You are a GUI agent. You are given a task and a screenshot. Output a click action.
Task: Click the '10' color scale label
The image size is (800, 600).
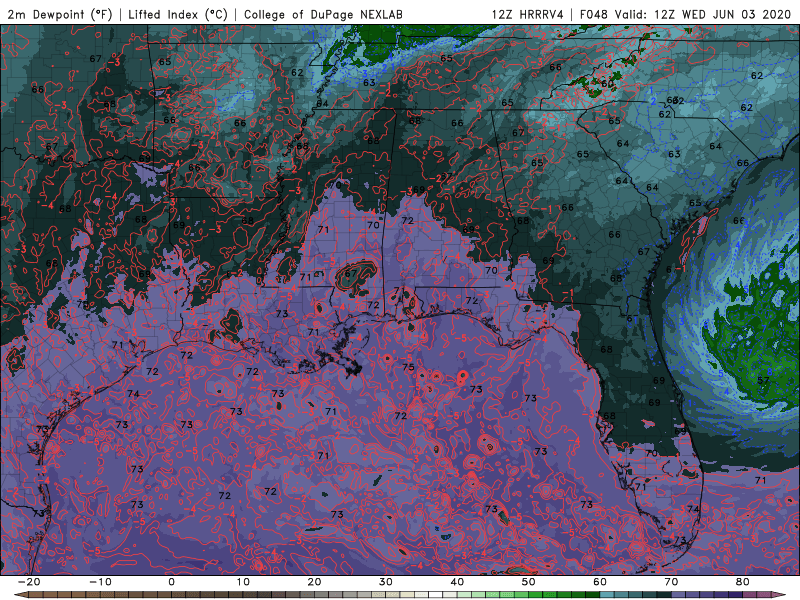pos(243,582)
